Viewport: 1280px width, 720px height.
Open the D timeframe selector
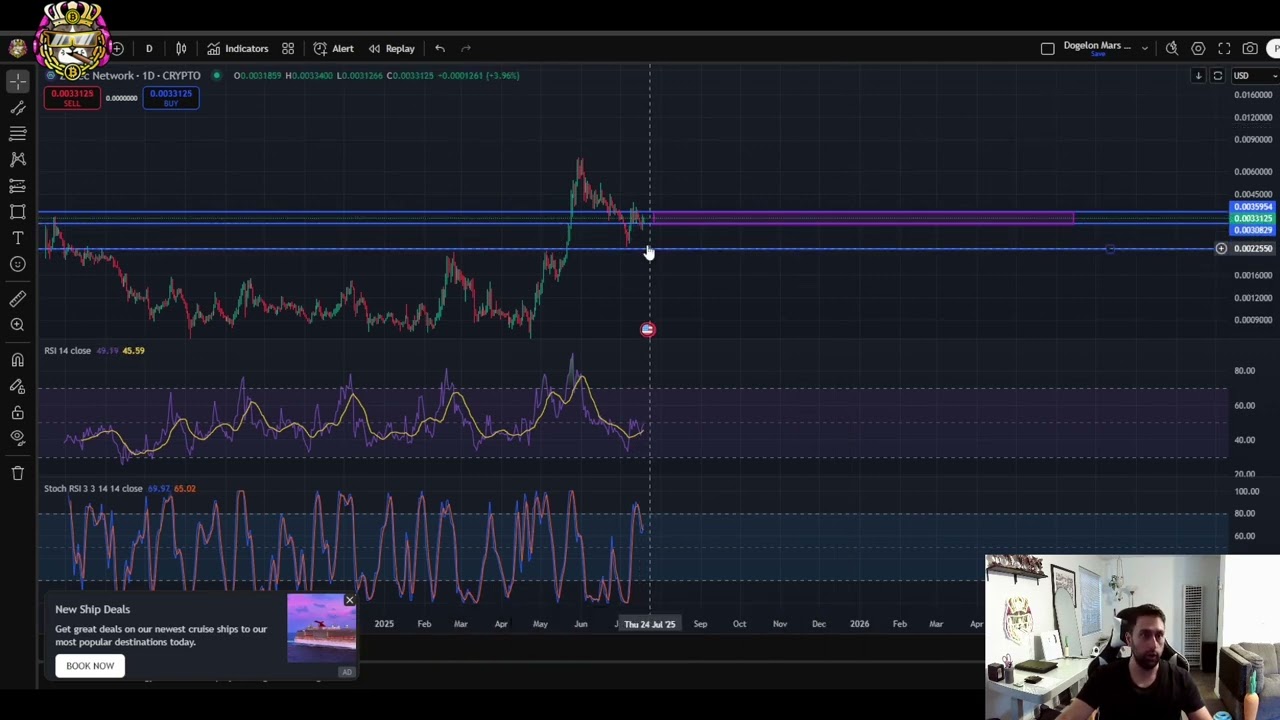click(x=149, y=48)
